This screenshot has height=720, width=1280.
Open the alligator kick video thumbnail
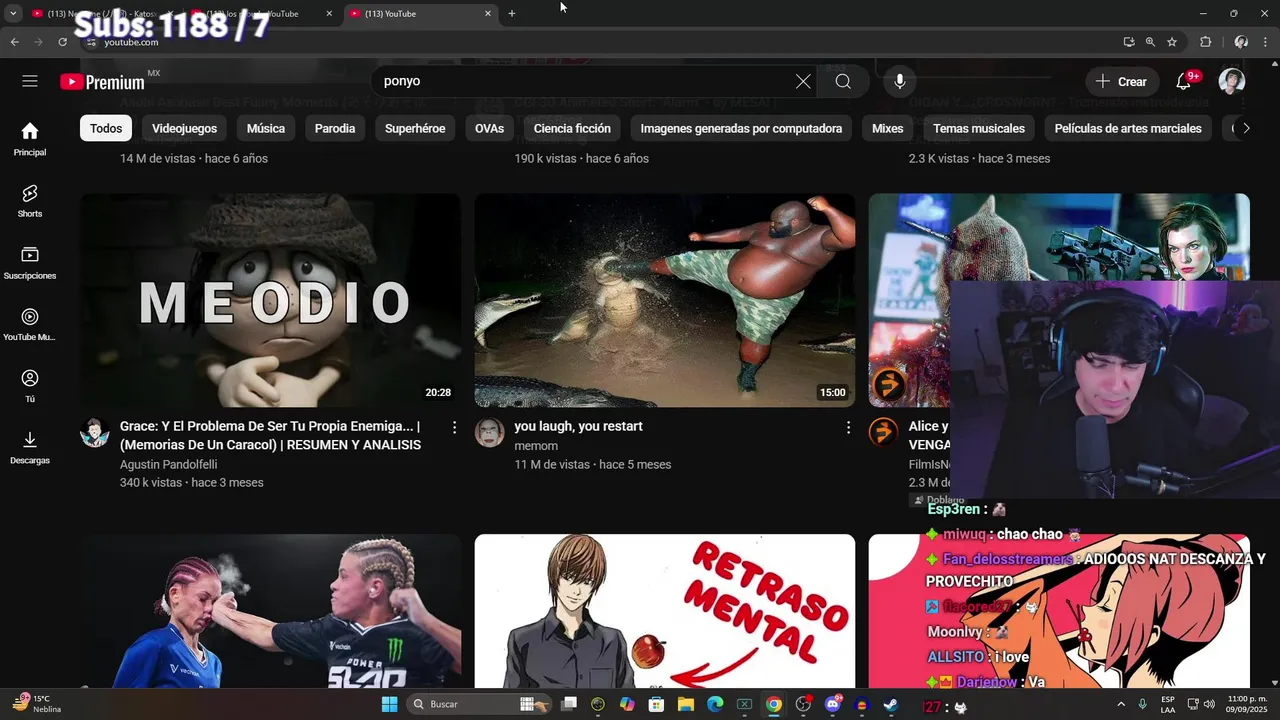[665, 300]
